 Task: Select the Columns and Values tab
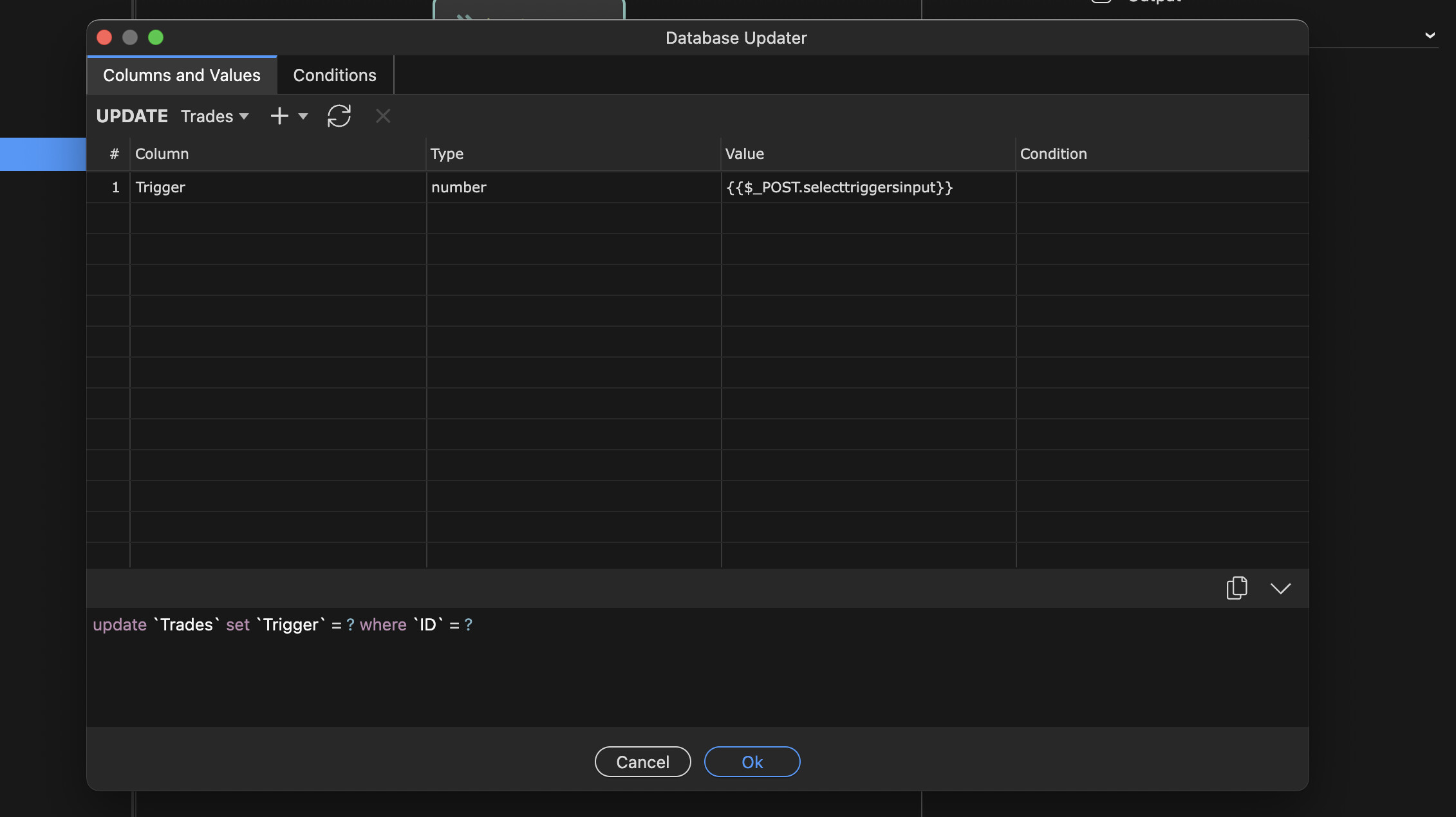pyautogui.click(x=182, y=75)
